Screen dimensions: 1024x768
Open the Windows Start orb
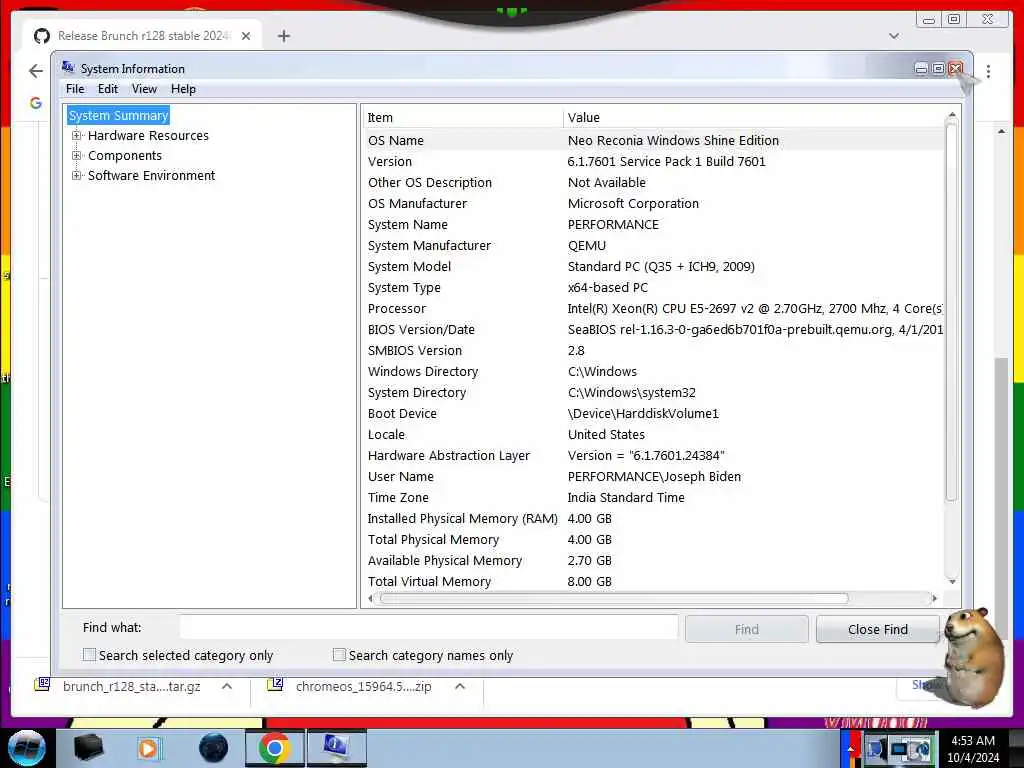(26, 748)
